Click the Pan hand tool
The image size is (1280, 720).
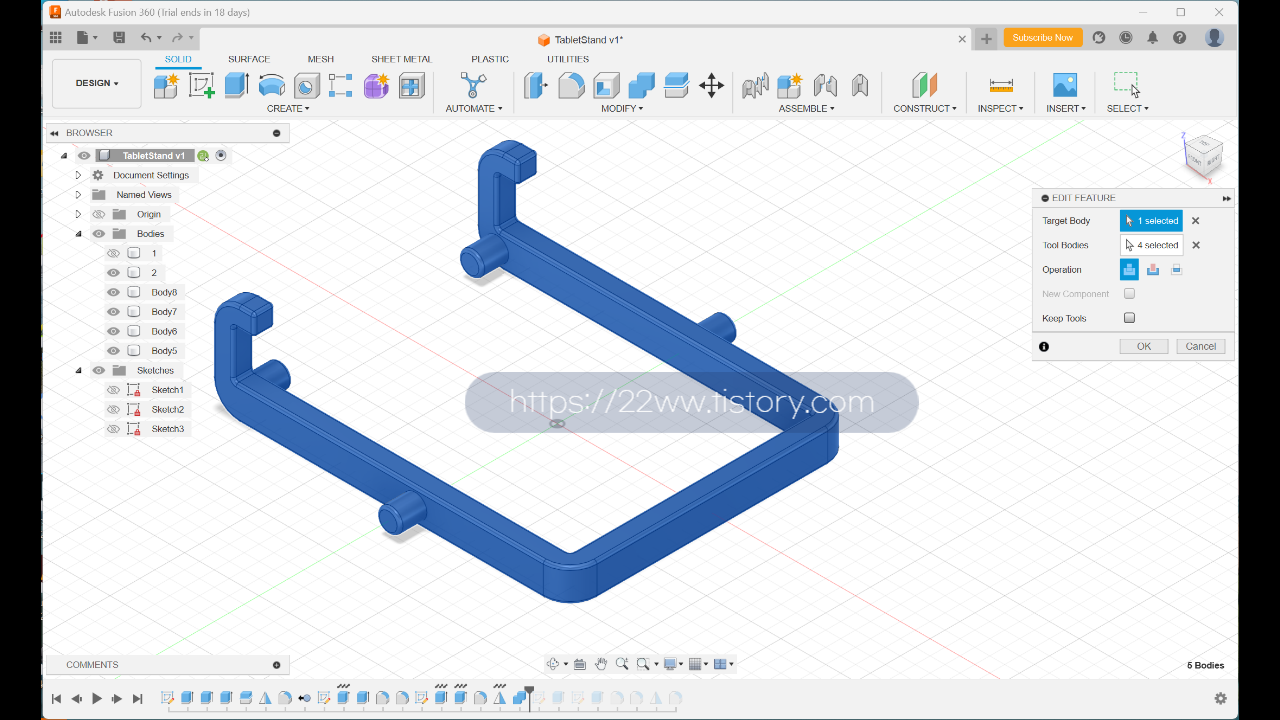[601, 664]
